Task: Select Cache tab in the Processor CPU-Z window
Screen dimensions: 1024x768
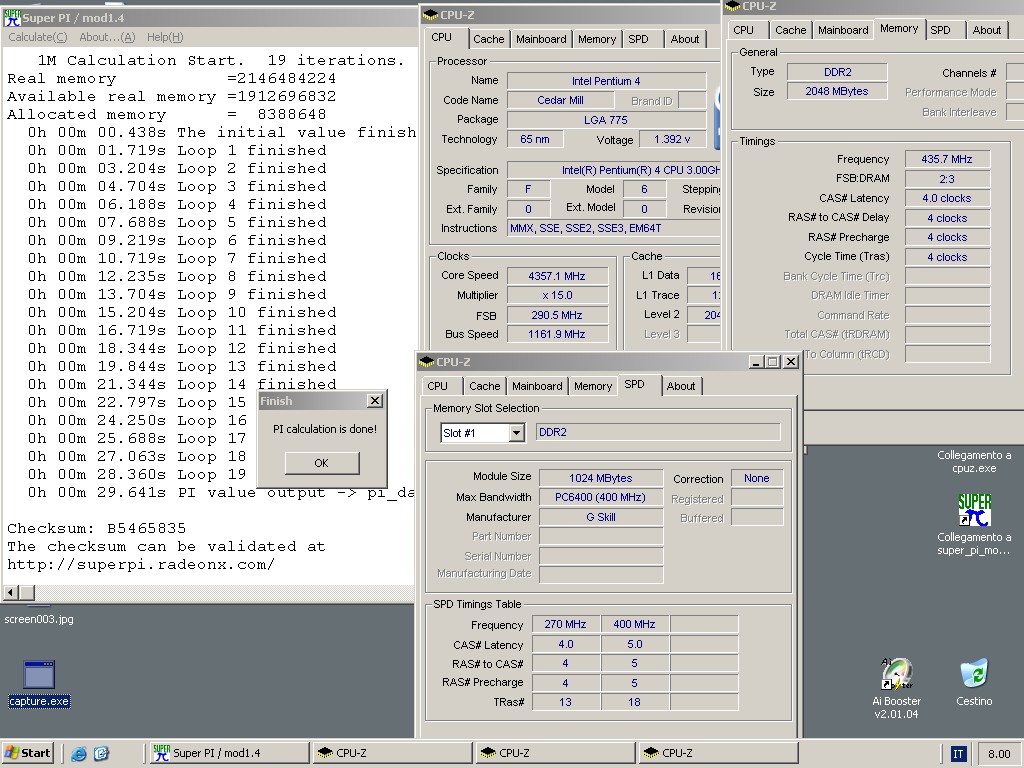Action: tap(488, 39)
